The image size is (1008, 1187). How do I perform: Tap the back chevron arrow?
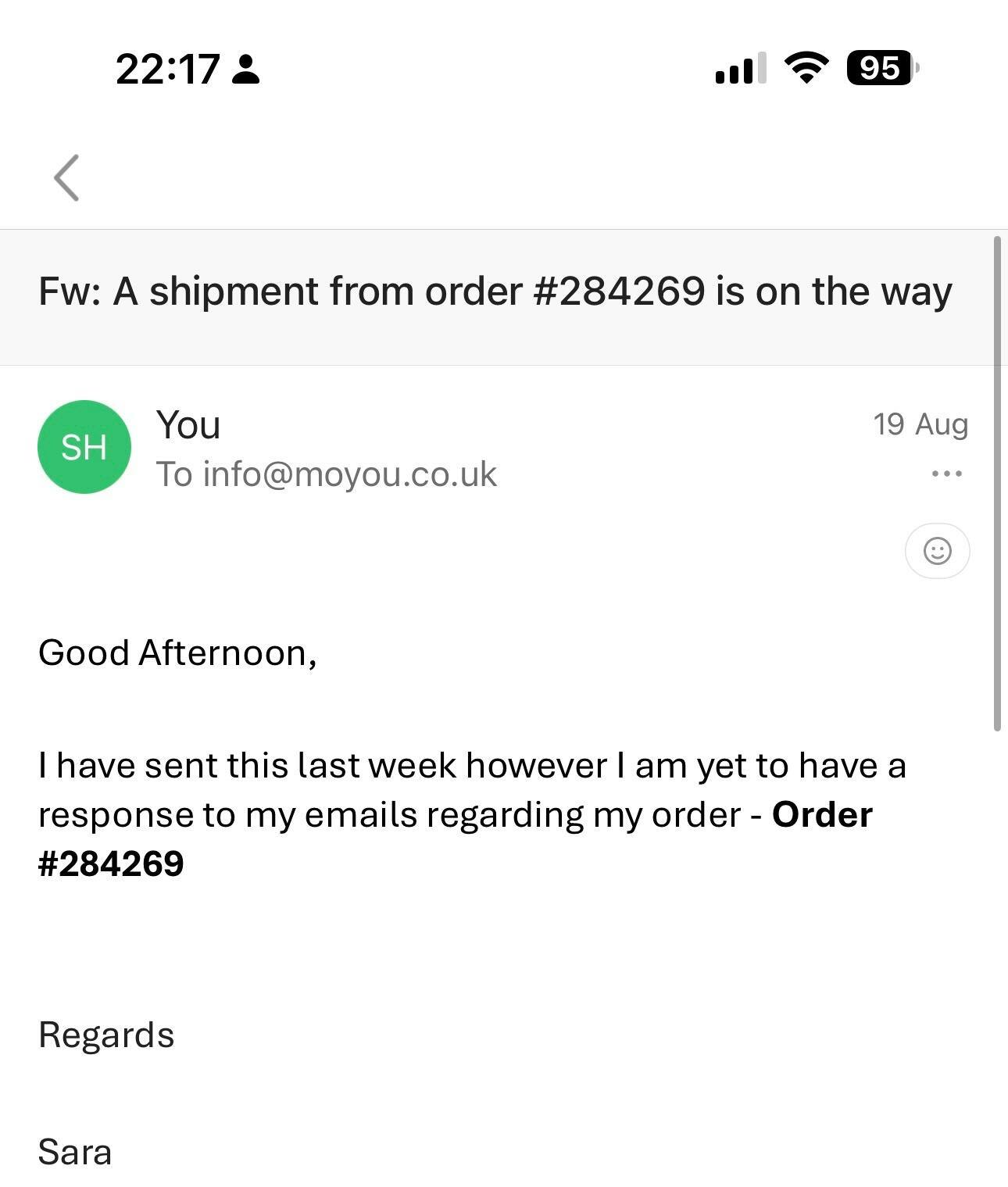tap(66, 177)
